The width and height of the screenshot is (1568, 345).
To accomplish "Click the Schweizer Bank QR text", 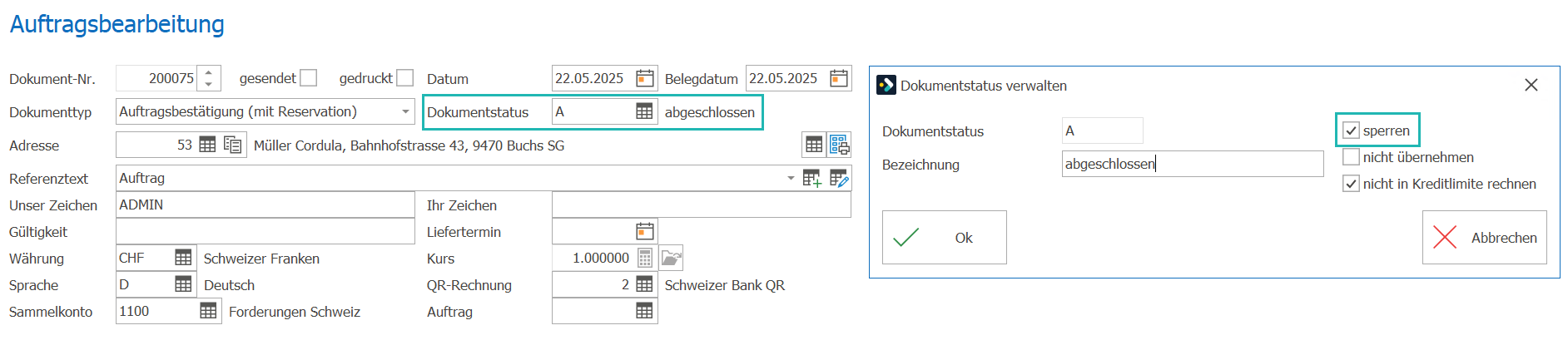I will (724, 285).
